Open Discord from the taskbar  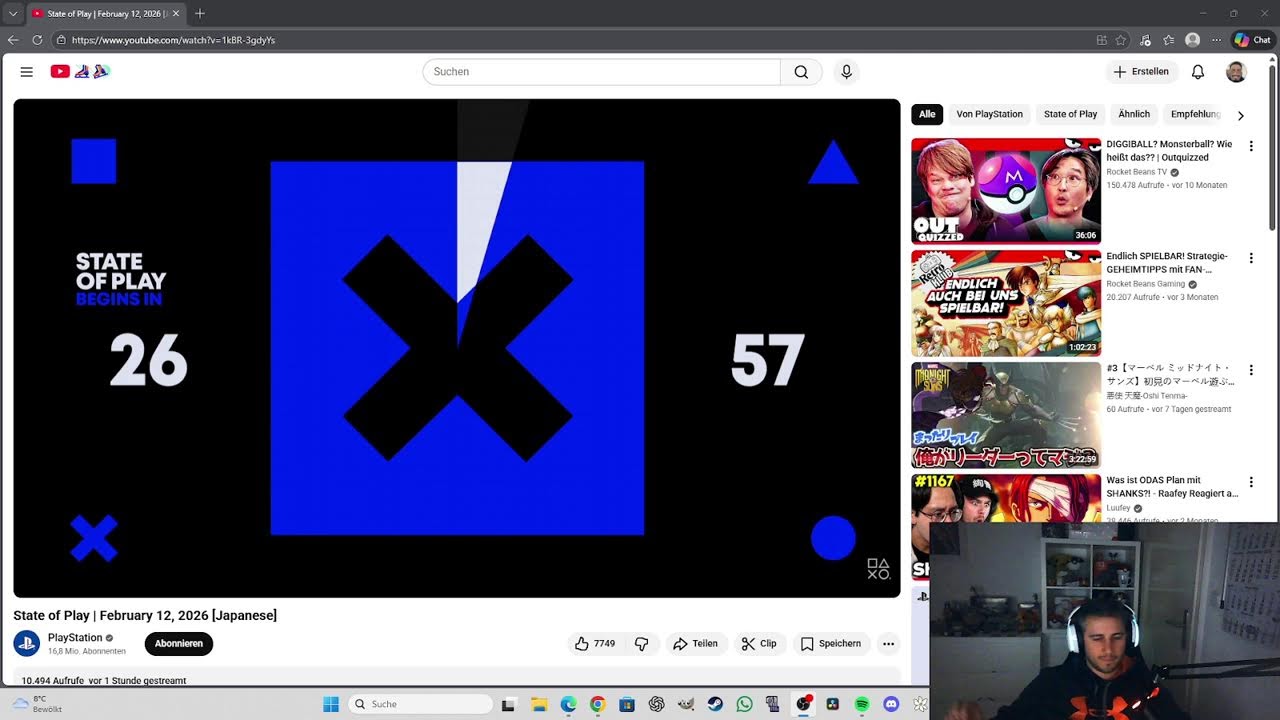pos(891,704)
